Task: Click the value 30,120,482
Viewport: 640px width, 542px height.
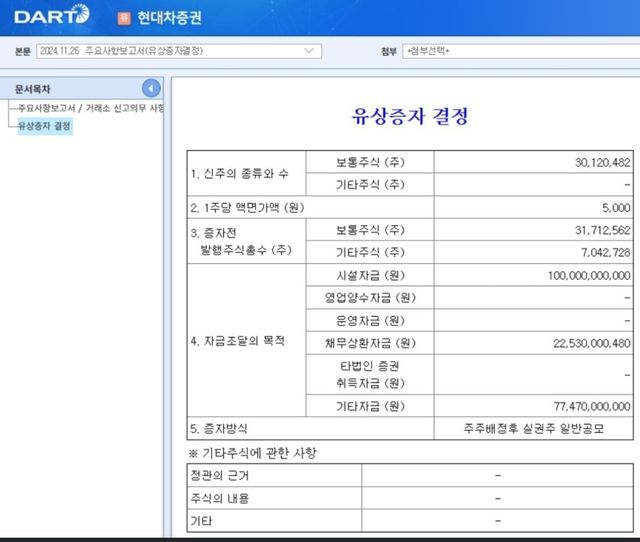Action: click(602, 162)
